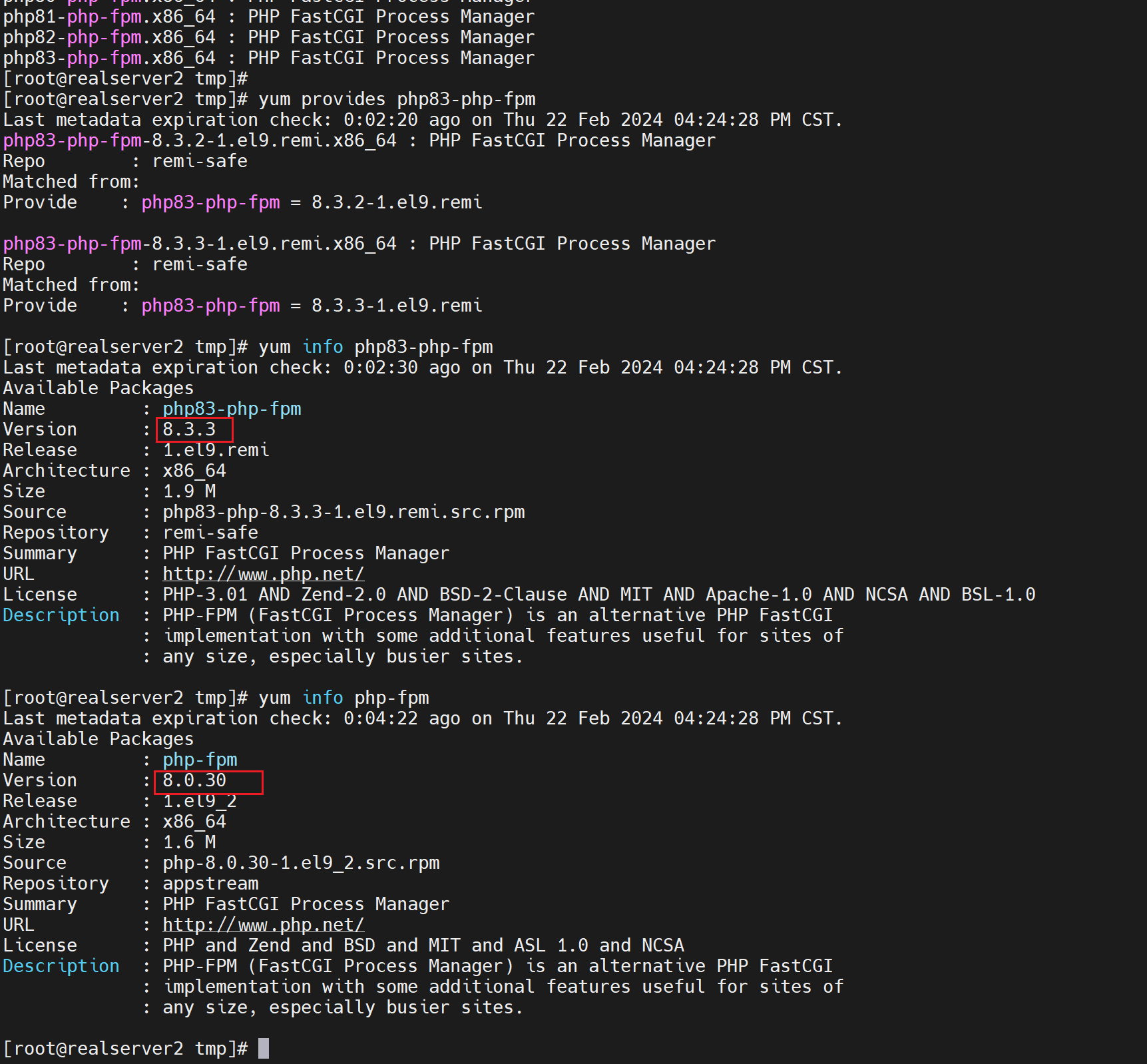Click the php82-php-fpm.x86_64 search result

coord(109,37)
